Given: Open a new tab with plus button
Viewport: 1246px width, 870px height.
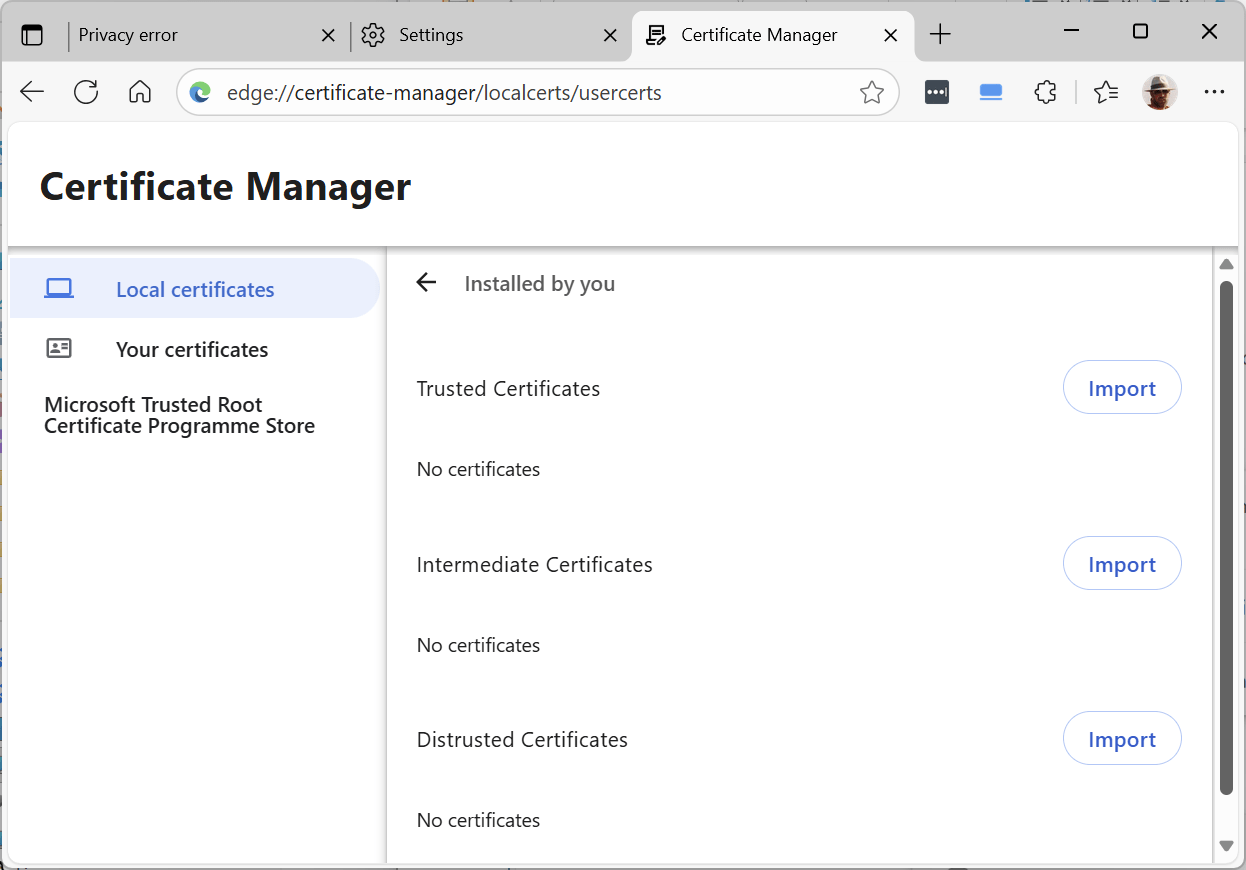Looking at the screenshot, I should click(939, 35).
